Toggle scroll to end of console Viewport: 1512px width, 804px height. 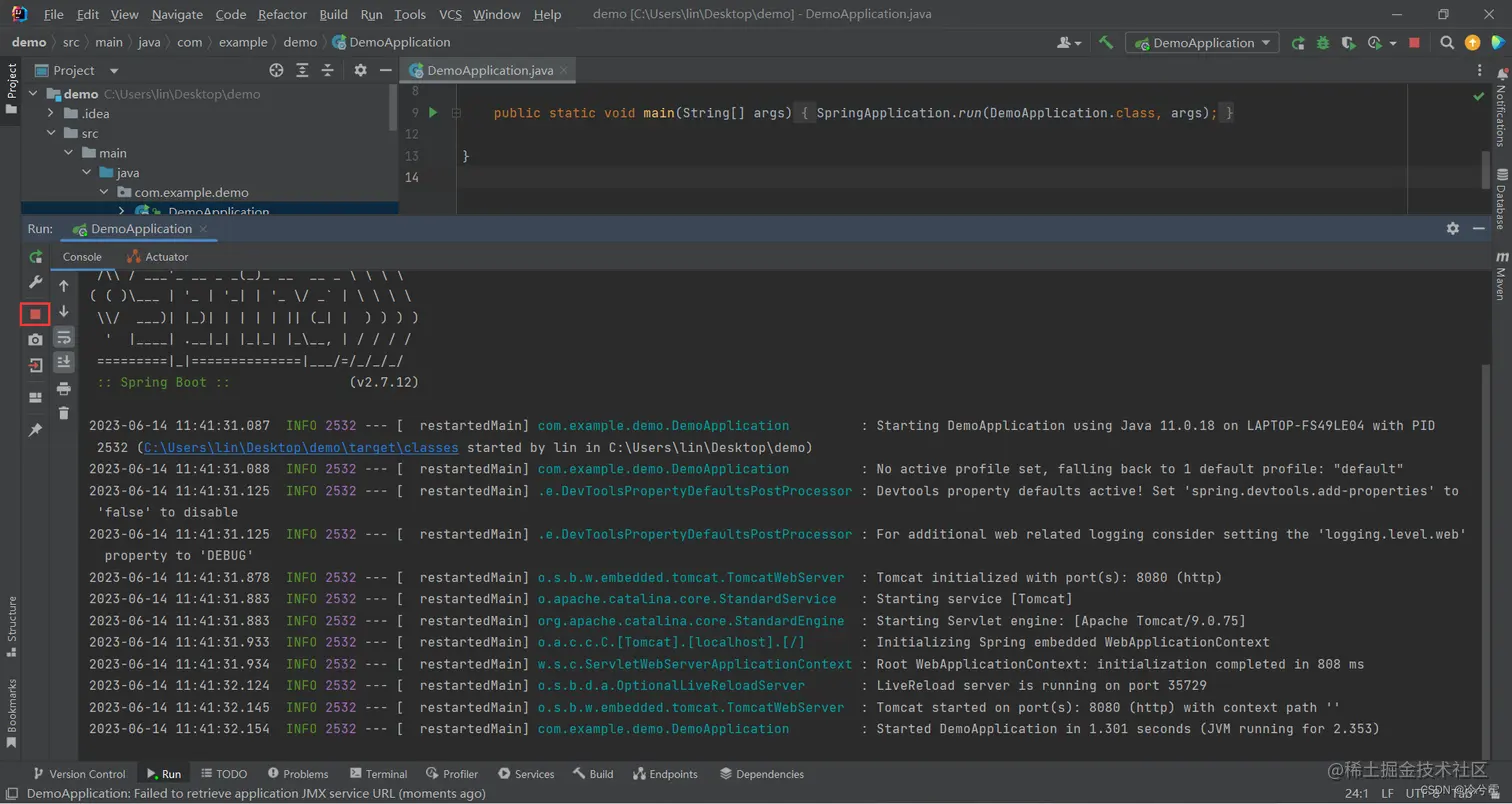pyautogui.click(x=64, y=362)
